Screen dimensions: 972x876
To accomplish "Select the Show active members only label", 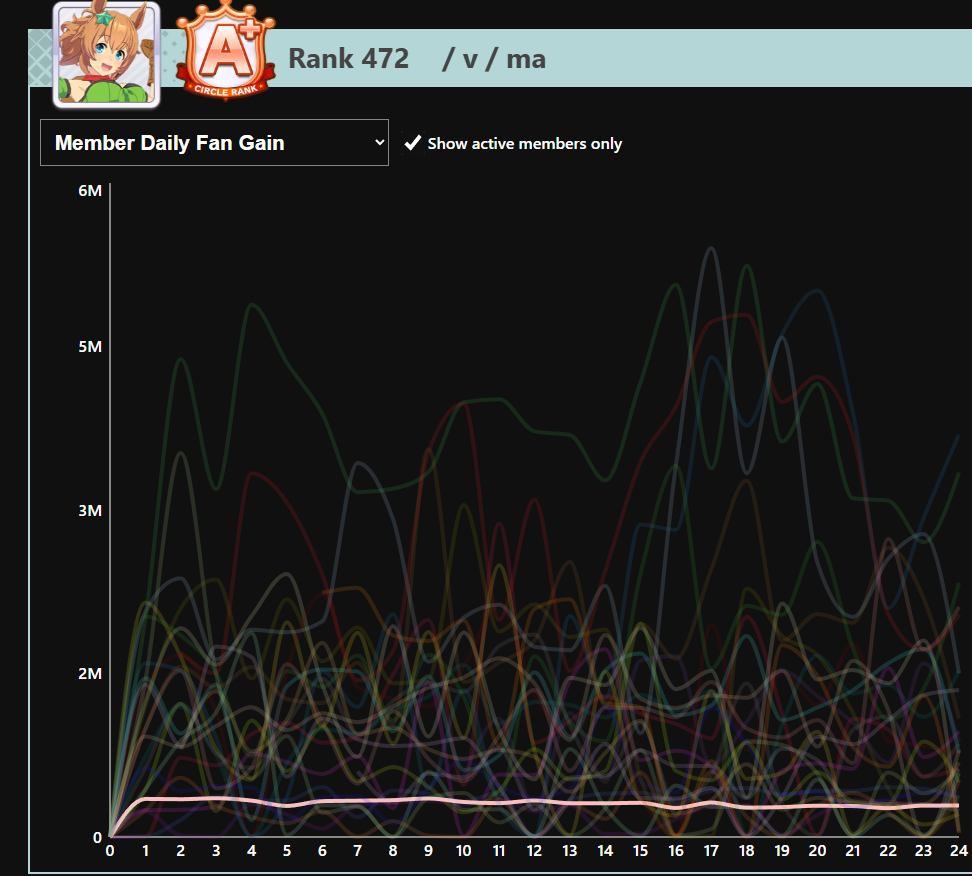I will click(x=524, y=144).
